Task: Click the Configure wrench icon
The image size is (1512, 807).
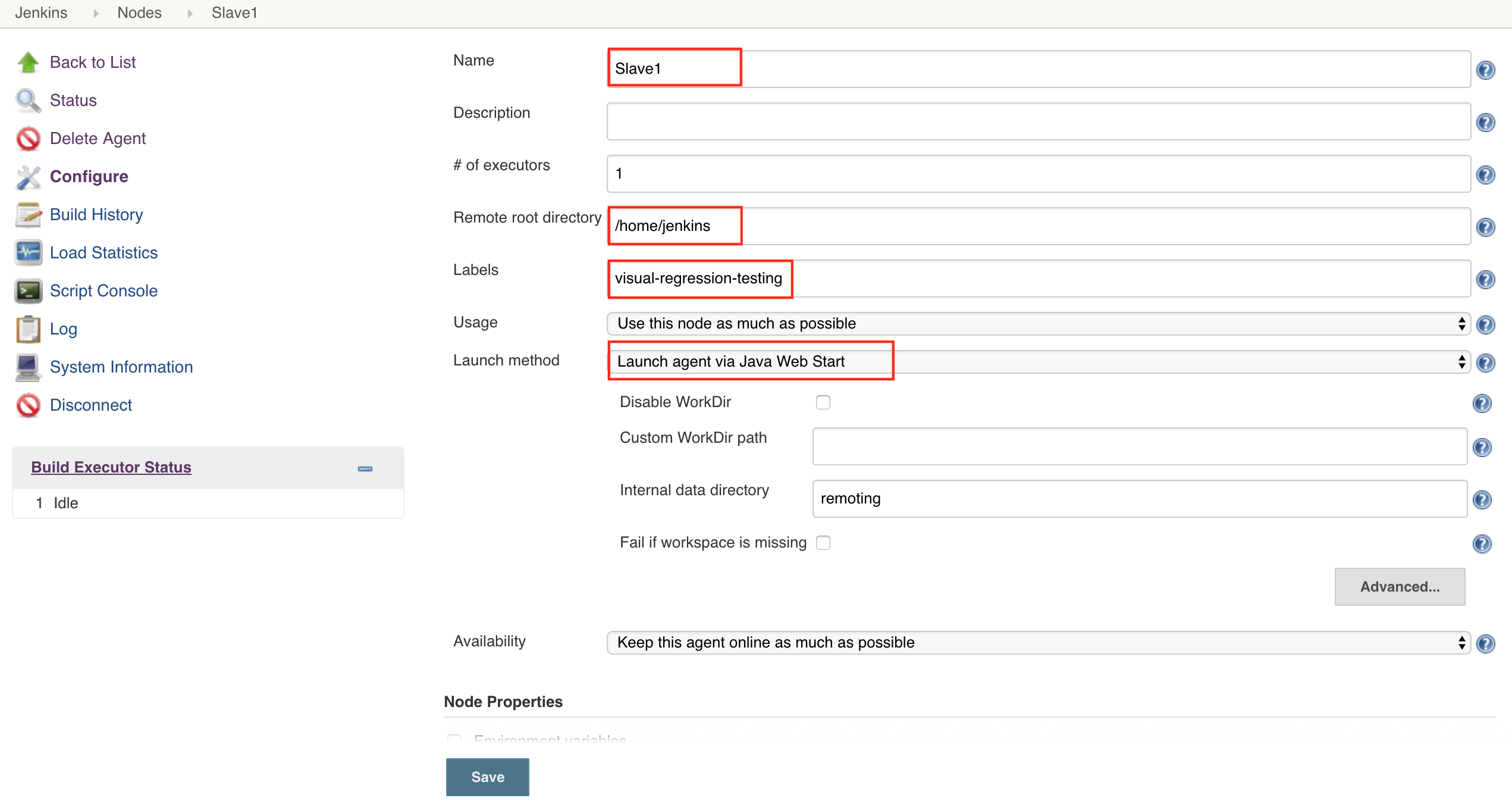Action: click(x=27, y=176)
